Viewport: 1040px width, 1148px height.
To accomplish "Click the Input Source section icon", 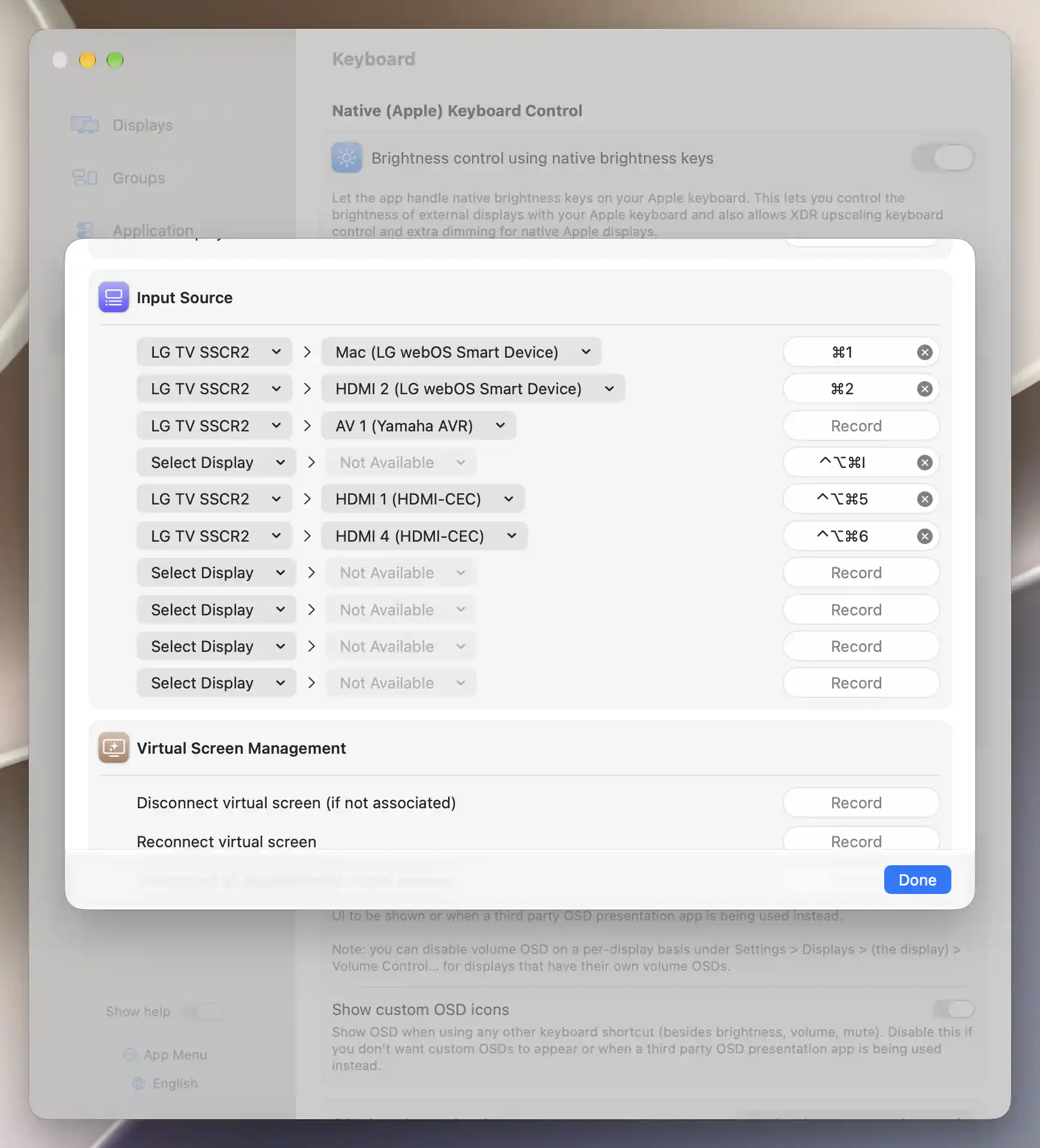I will 114,297.
